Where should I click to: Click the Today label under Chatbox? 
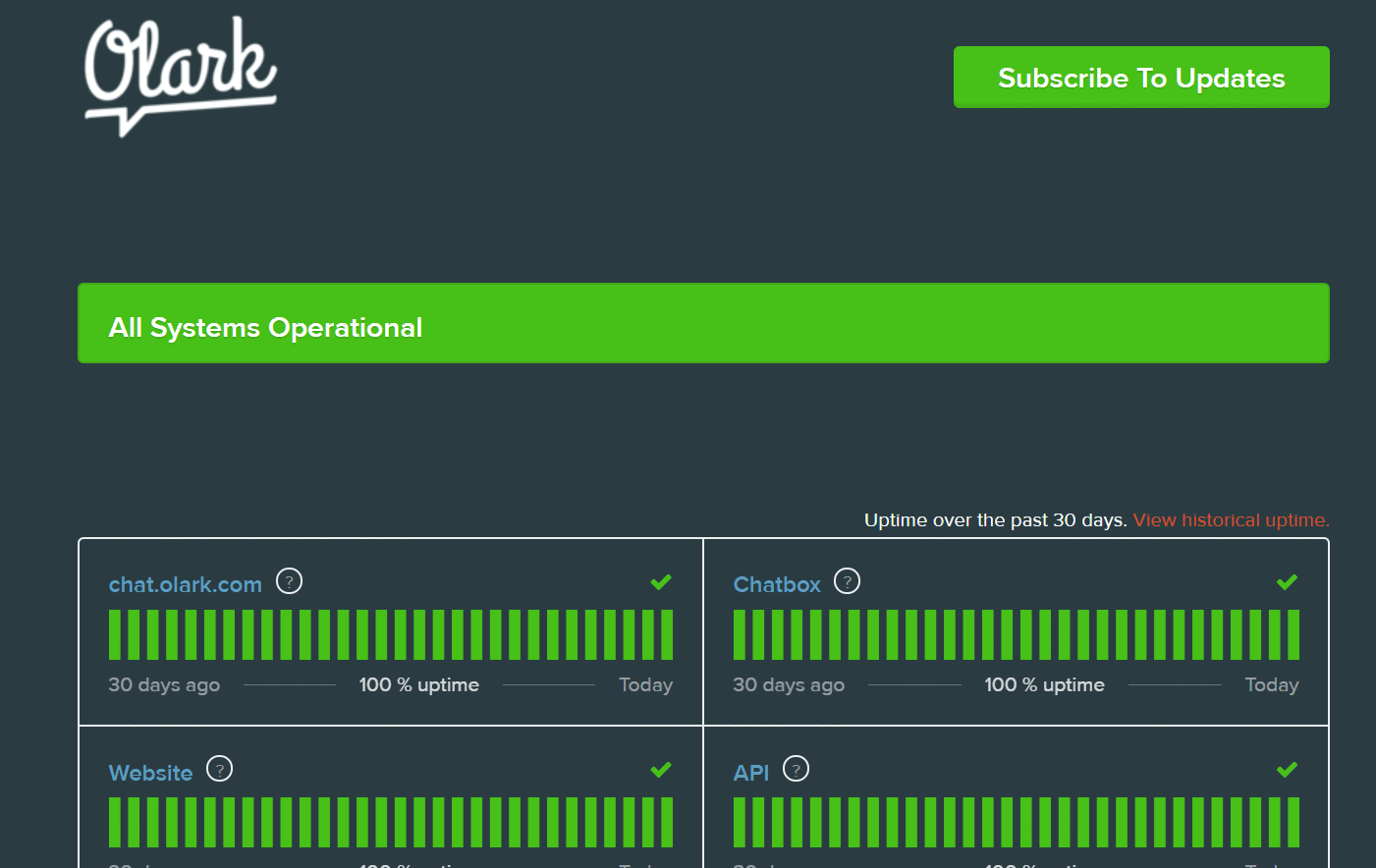coord(1272,685)
